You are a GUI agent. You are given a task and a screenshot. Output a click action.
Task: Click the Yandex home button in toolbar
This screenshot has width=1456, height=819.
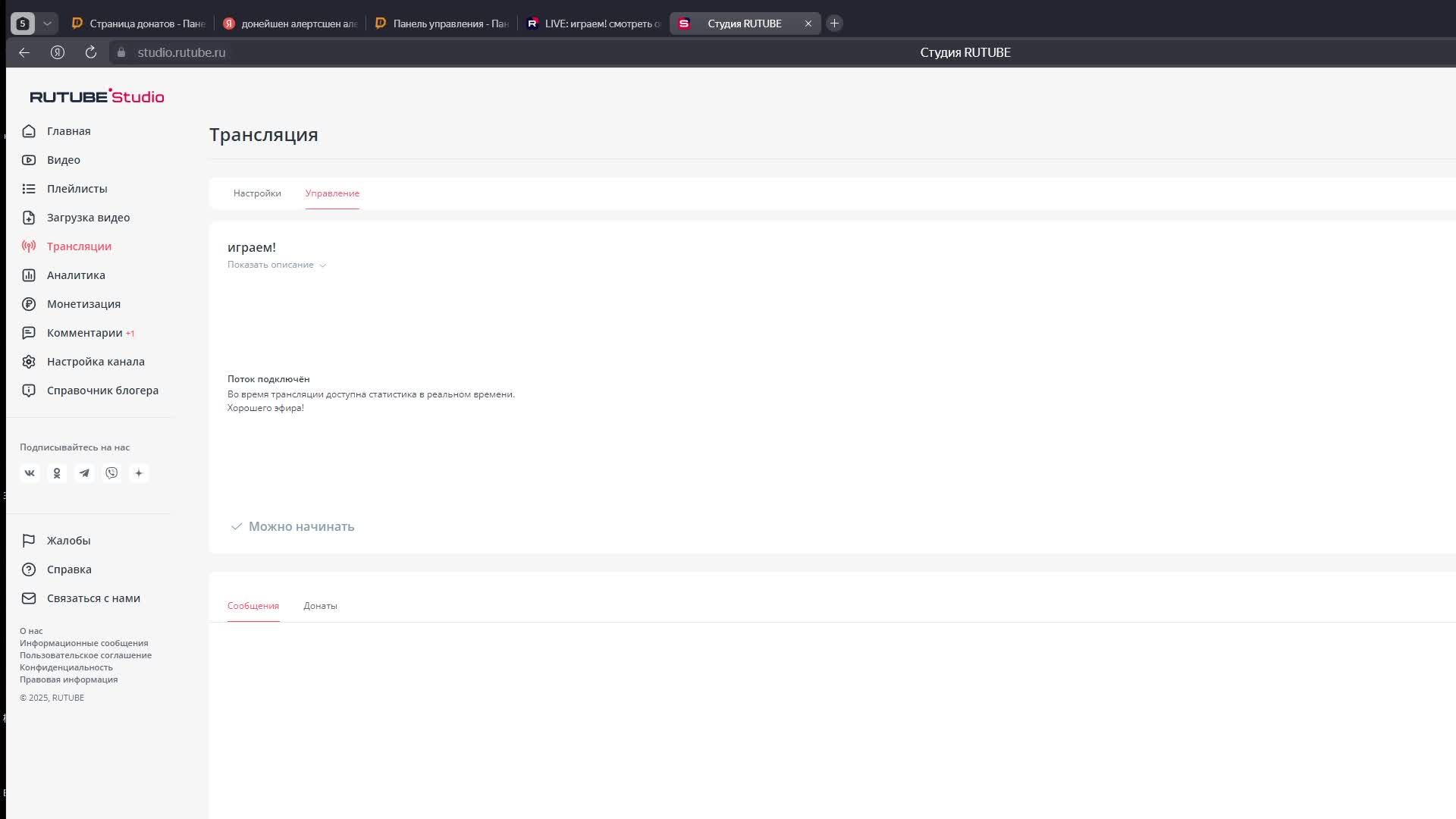(58, 52)
